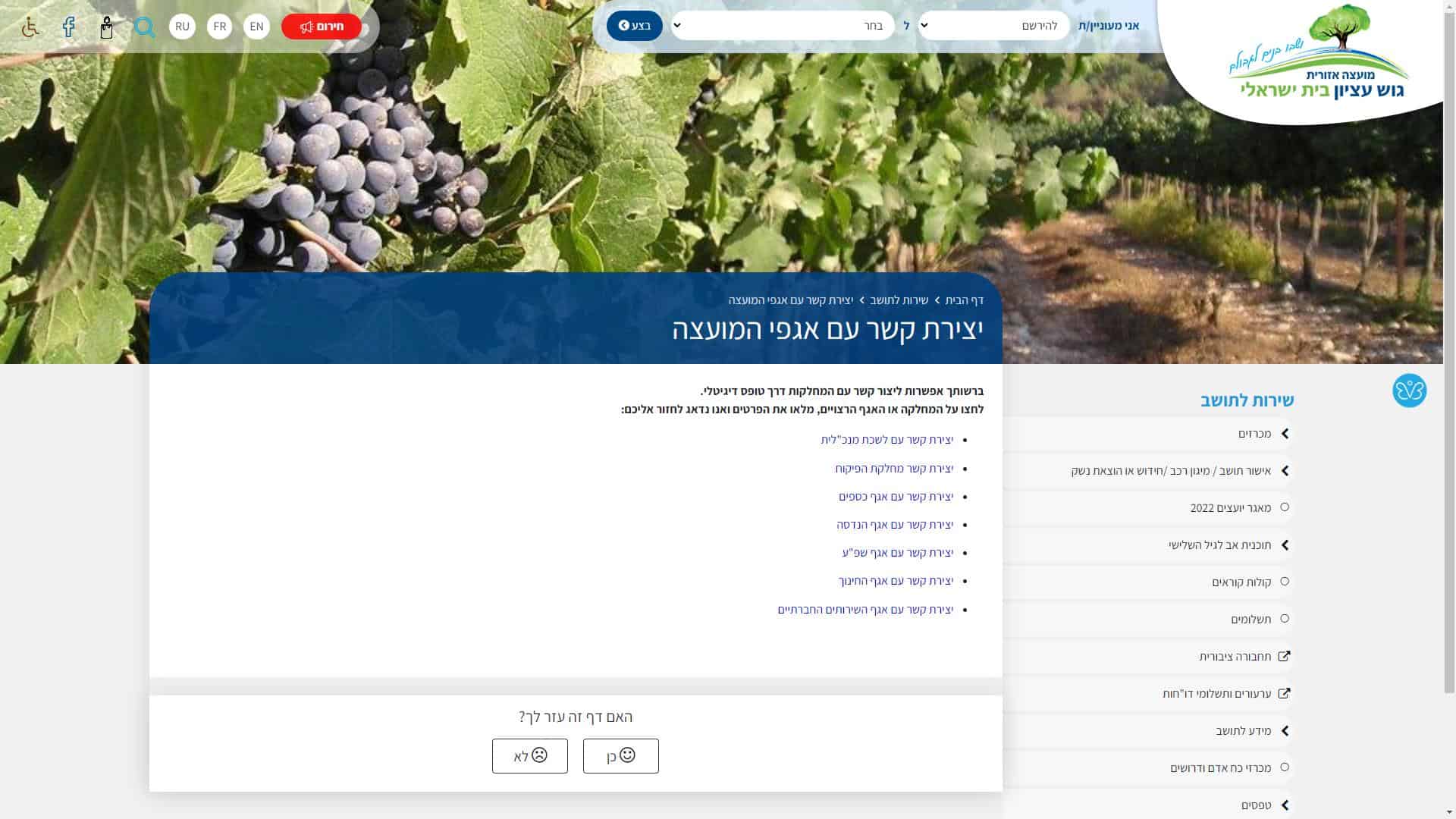Click the memorial candle icon
This screenshot has width=1456, height=819.
pos(106,27)
